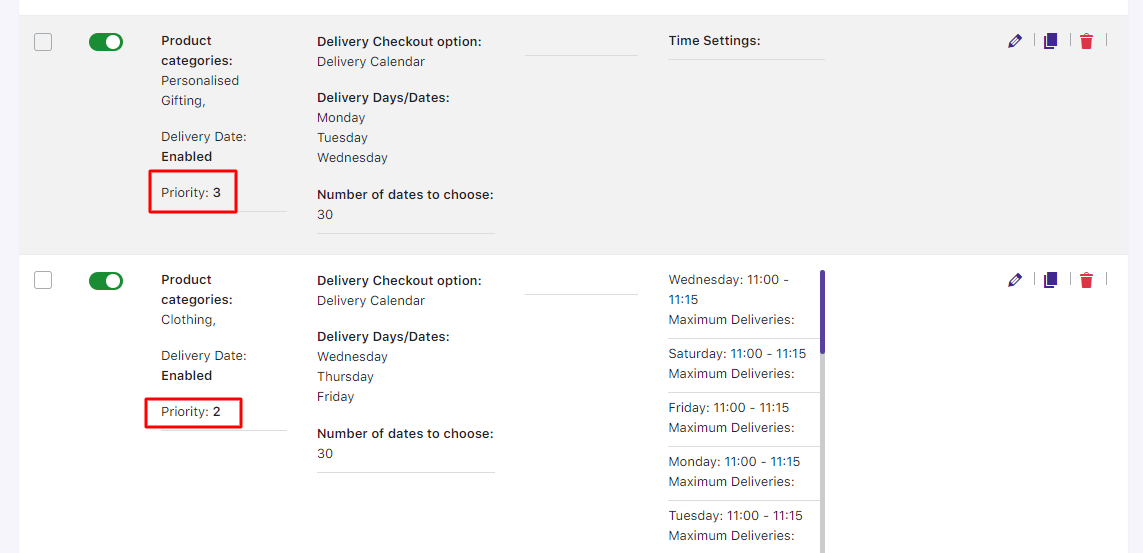This screenshot has width=1143, height=553.
Task: Select the Wednesday 11:00 - 11:15 time slot
Action: pyautogui.click(x=730, y=289)
